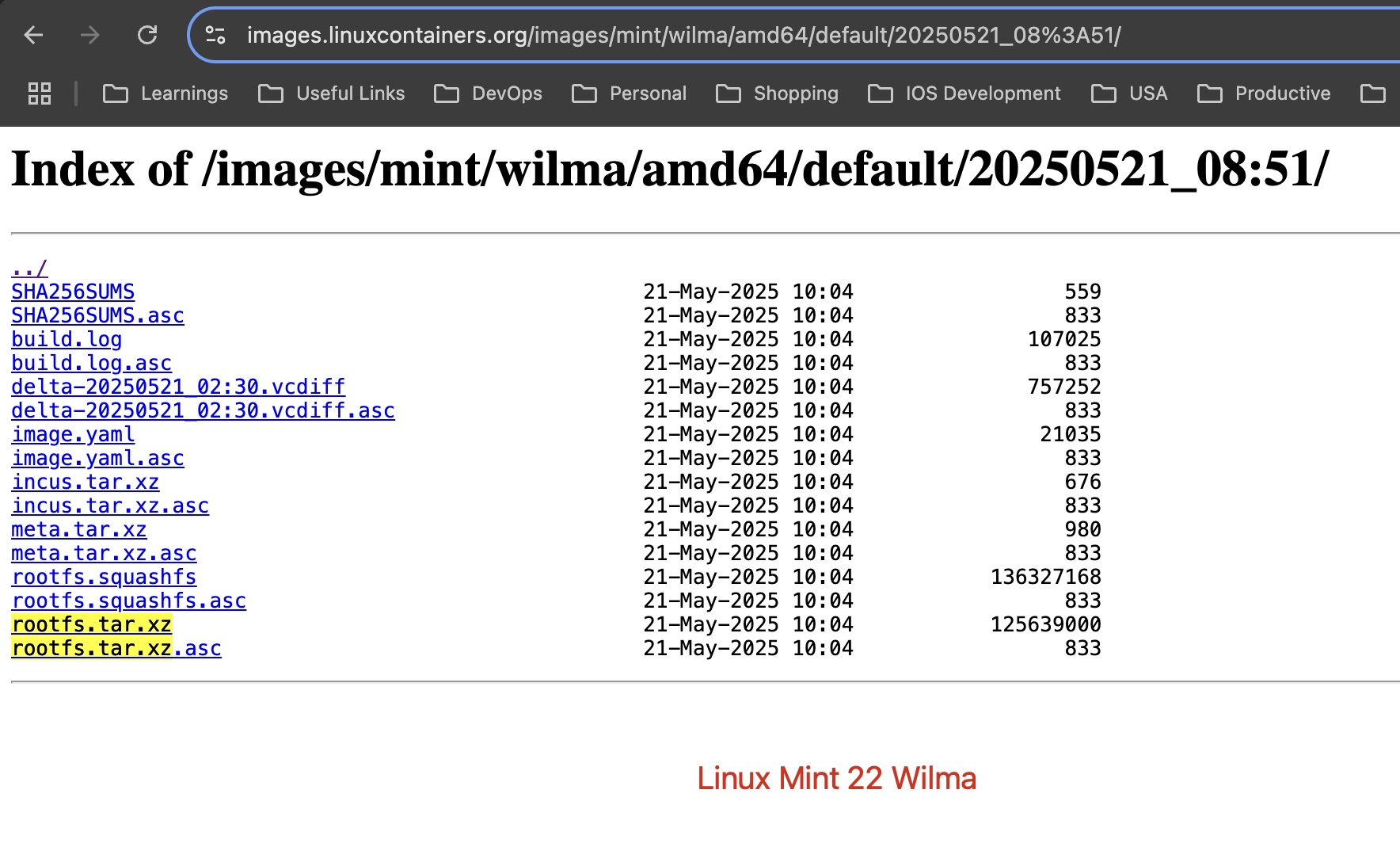The width and height of the screenshot is (1400, 843).
Task: Click the browser back arrow
Action: pos(33,35)
